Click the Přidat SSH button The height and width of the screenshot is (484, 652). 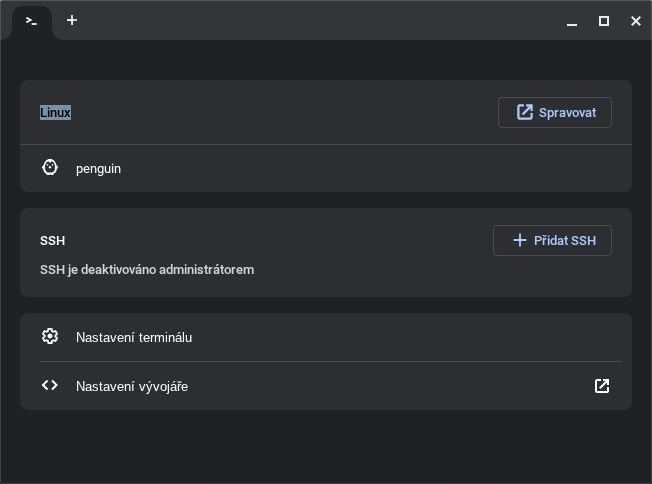click(552, 240)
